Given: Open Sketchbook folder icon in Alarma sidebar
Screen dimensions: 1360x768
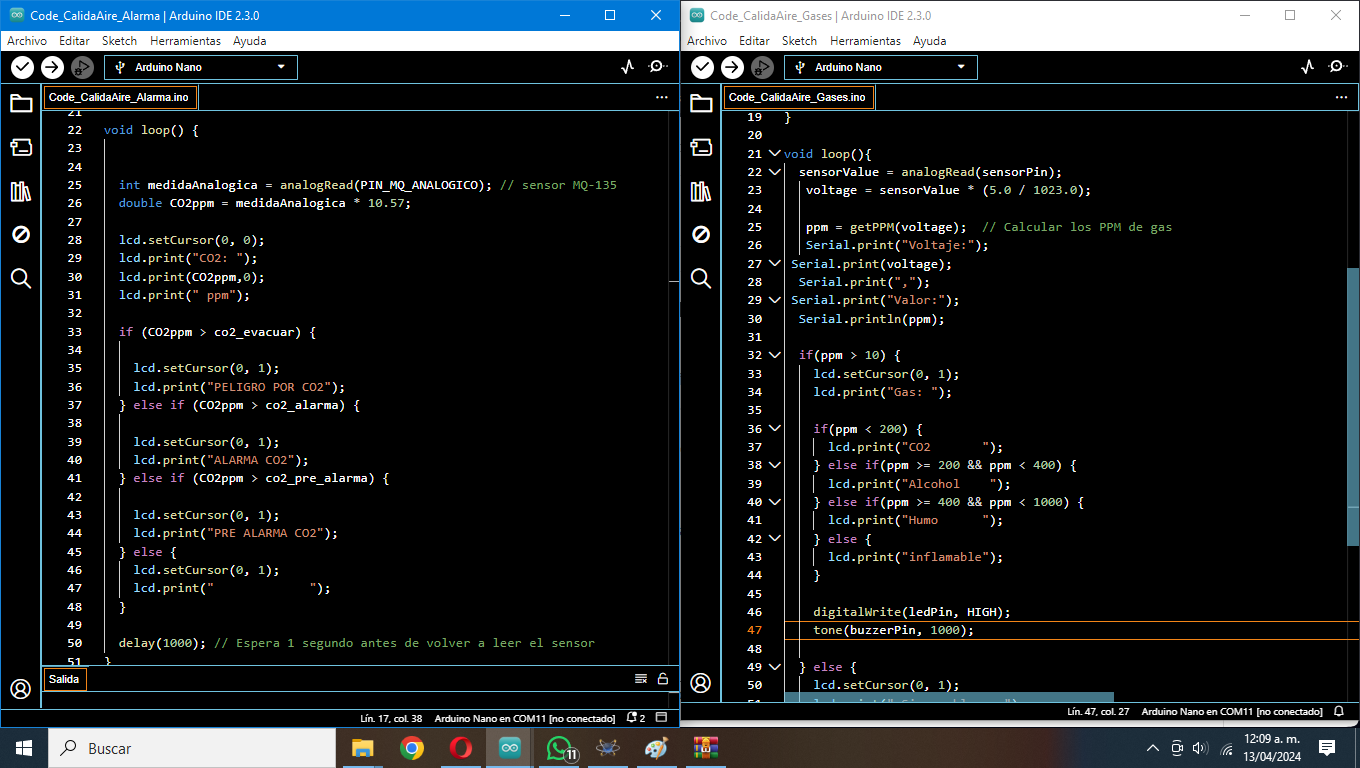Looking at the screenshot, I should [21, 103].
